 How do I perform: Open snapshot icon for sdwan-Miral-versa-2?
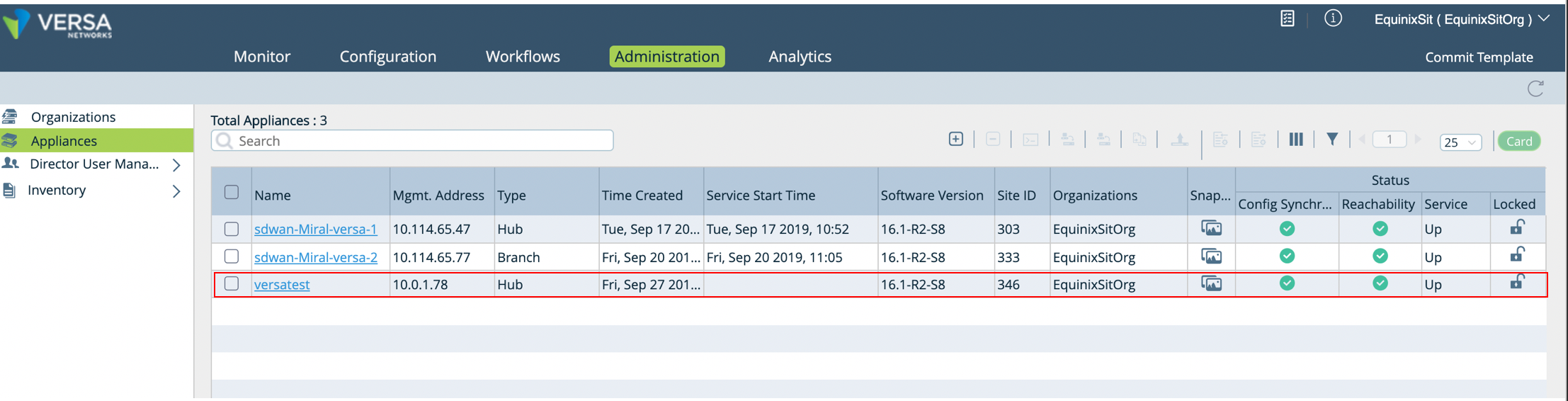tap(1211, 256)
